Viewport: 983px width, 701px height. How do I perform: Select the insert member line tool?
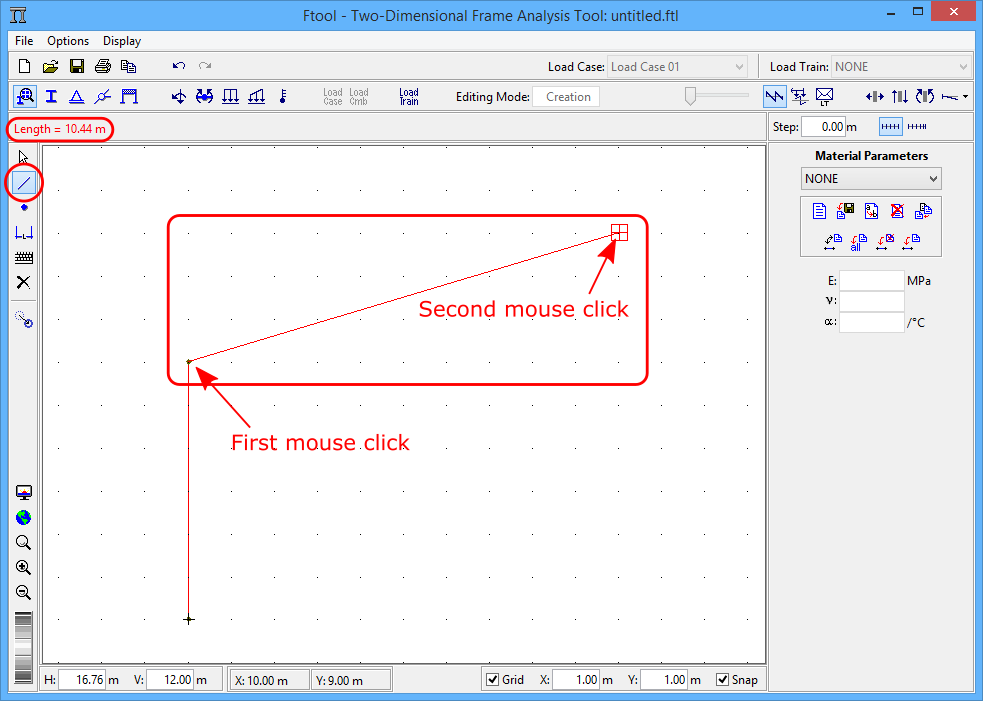[x=24, y=182]
